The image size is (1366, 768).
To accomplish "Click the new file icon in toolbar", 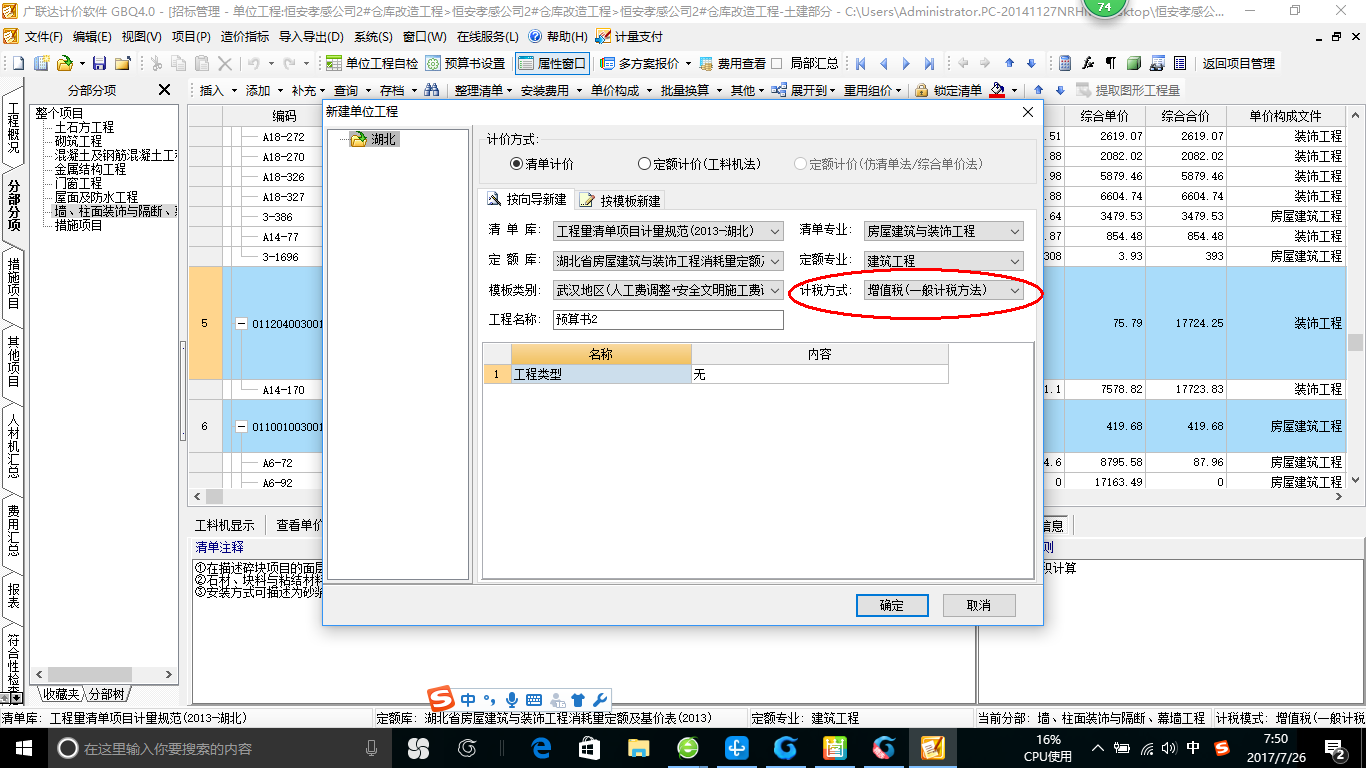I will point(18,63).
